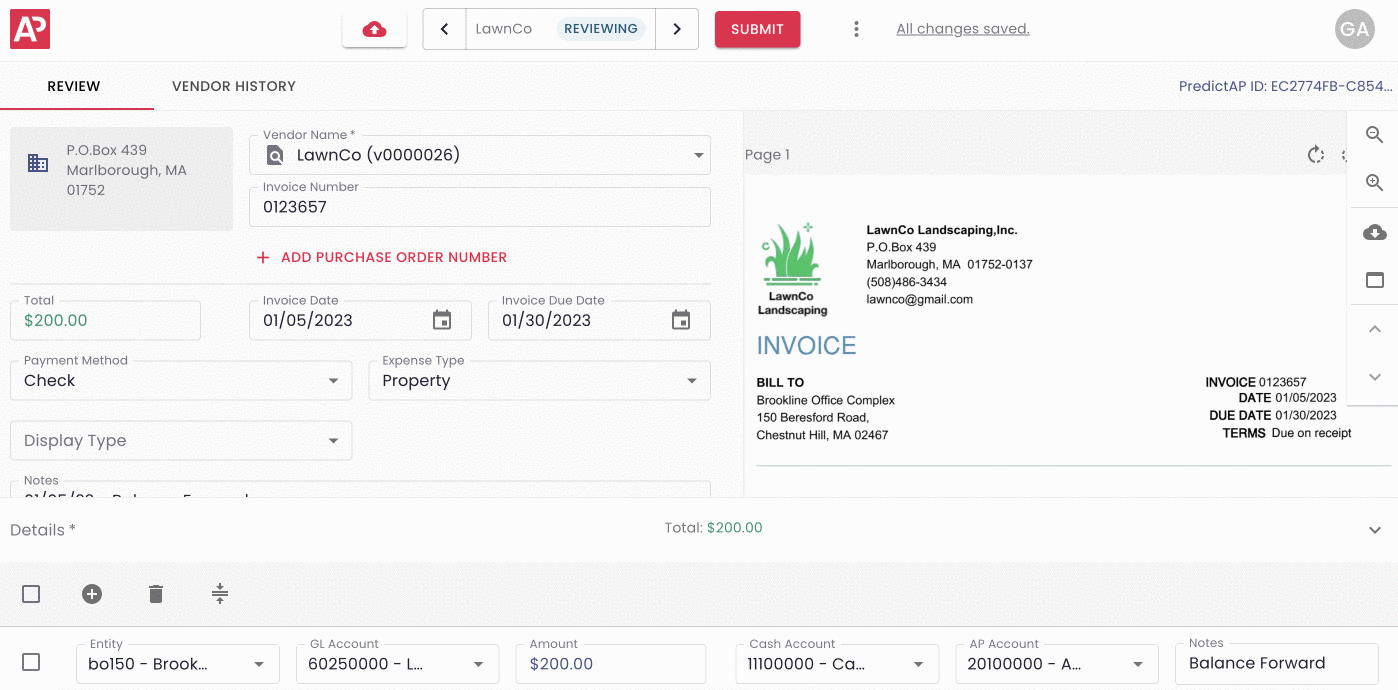Click the red cloud upload icon
This screenshot has height=690, width=1398.
click(374, 28)
